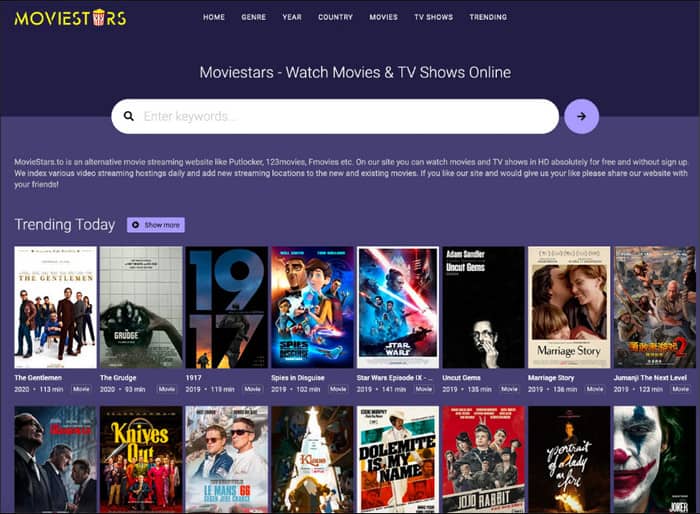
Task: Open the Country menu
Action: [335, 17]
